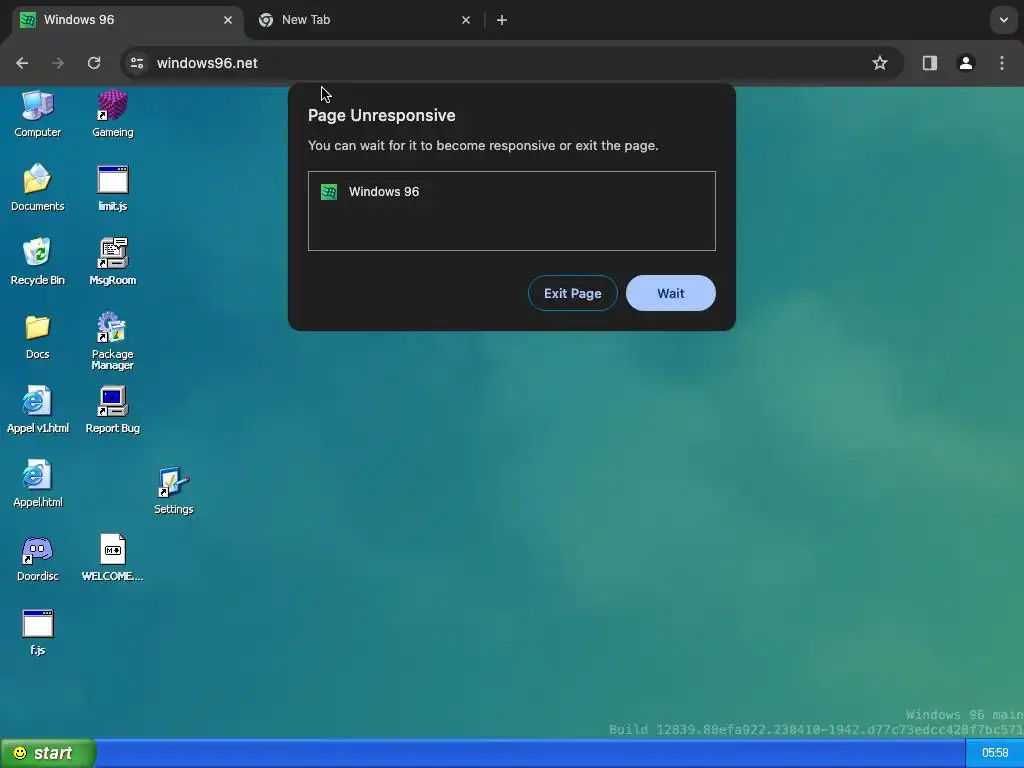This screenshot has height=768, width=1024.
Task: Click the taskbar clock showing 05:58
Action: (x=995, y=753)
